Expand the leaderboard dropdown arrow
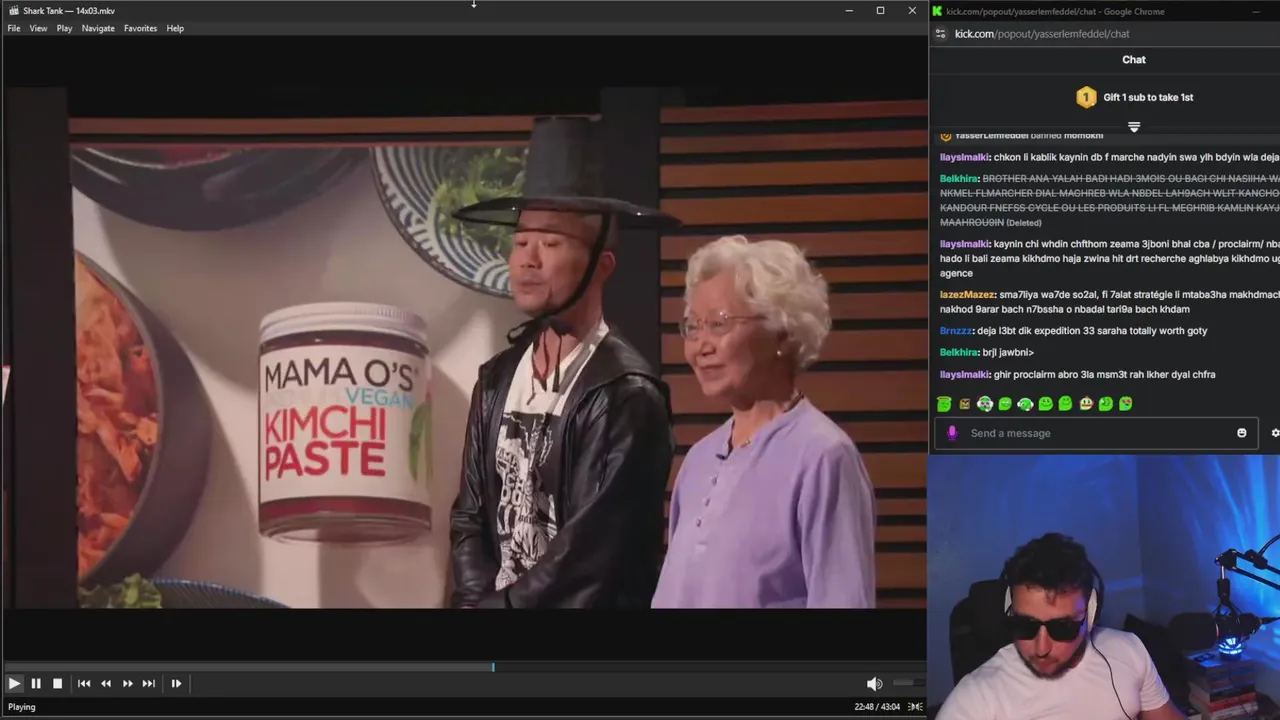Image resolution: width=1280 pixels, height=720 pixels. click(x=1134, y=127)
